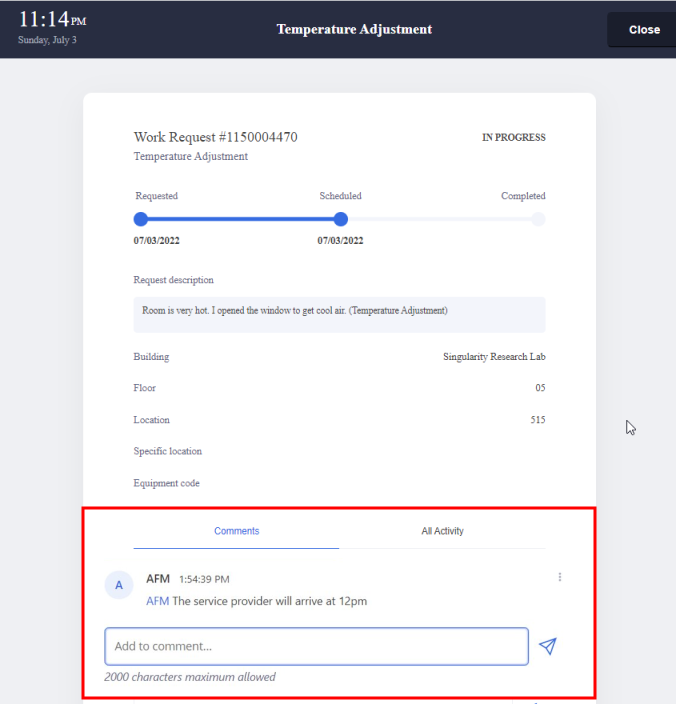The height and width of the screenshot is (704, 676).
Task: Click the AFM user avatar circle
Action: [x=119, y=586]
